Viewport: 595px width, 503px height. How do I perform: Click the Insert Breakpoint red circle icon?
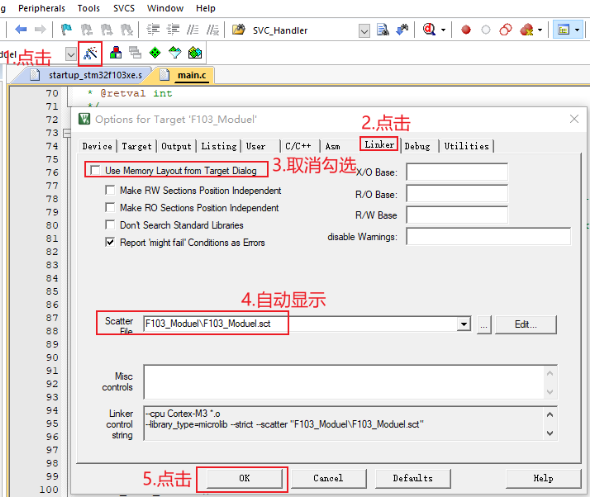pos(466,30)
